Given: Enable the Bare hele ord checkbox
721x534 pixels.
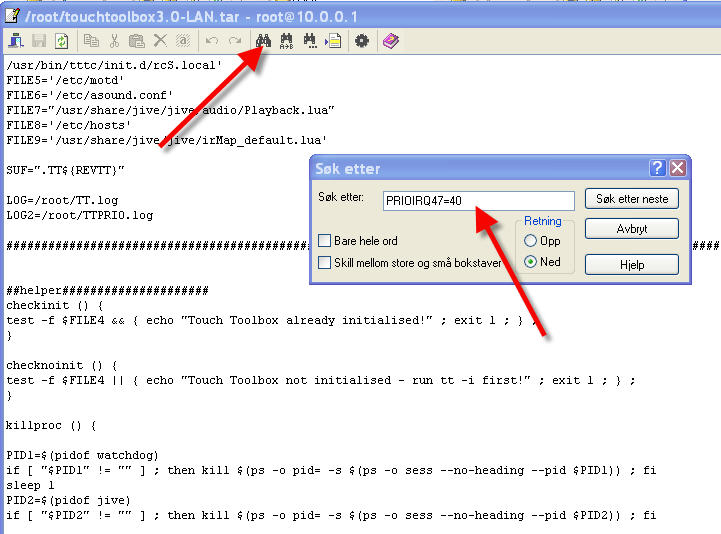Looking at the screenshot, I should click(325, 241).
